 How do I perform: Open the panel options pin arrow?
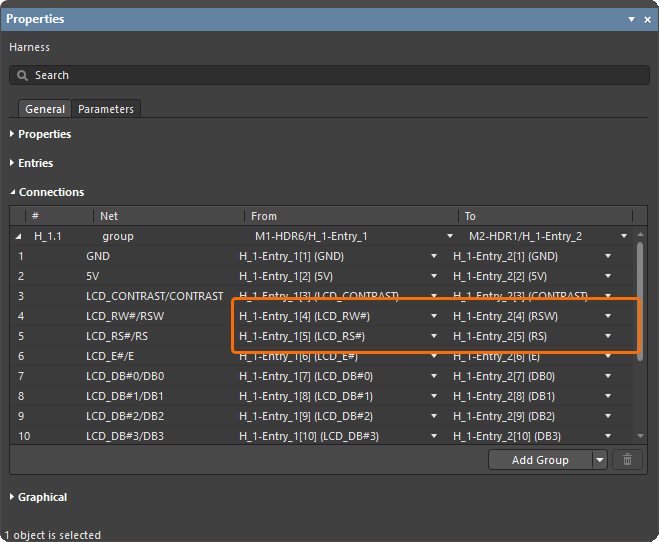[631, 19]
